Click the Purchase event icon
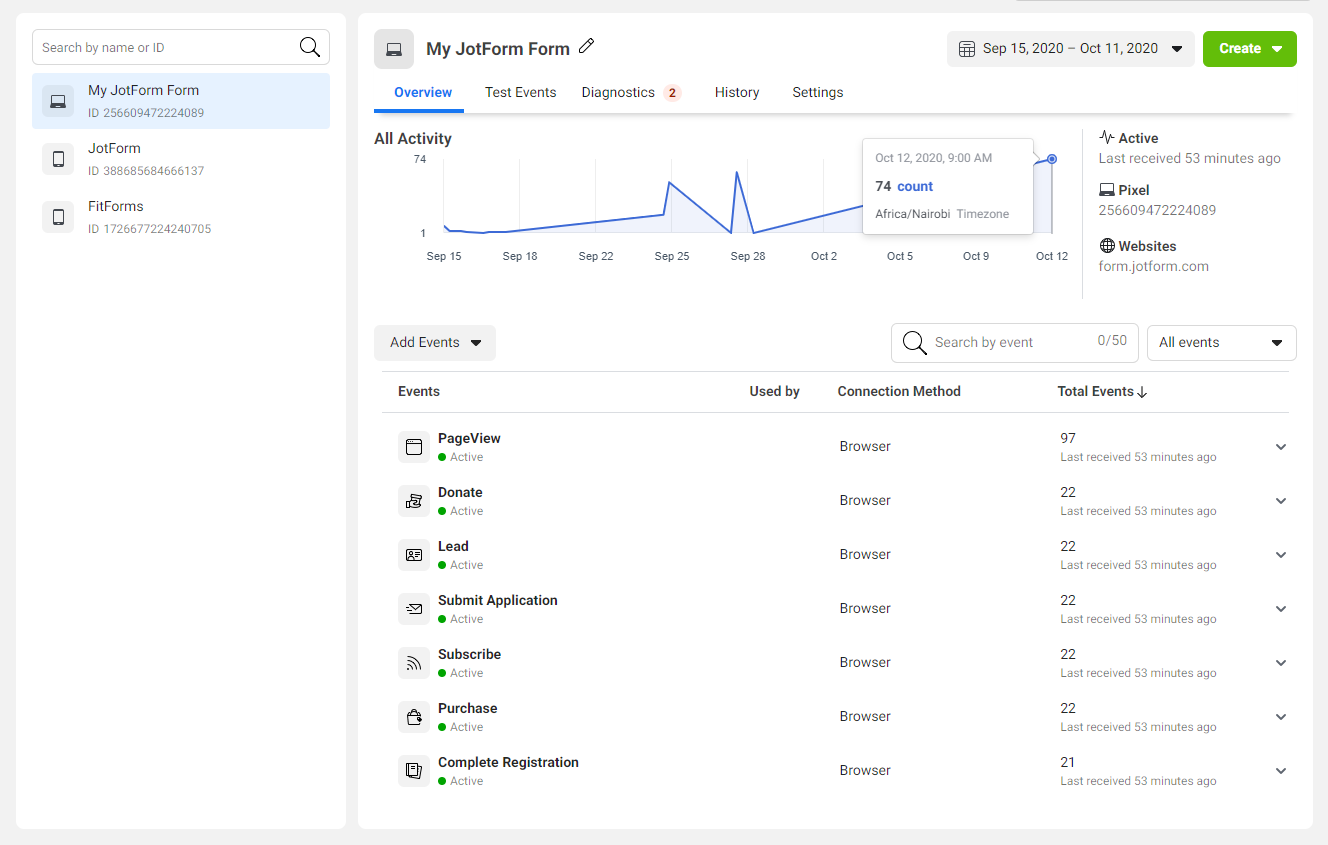 414,717
